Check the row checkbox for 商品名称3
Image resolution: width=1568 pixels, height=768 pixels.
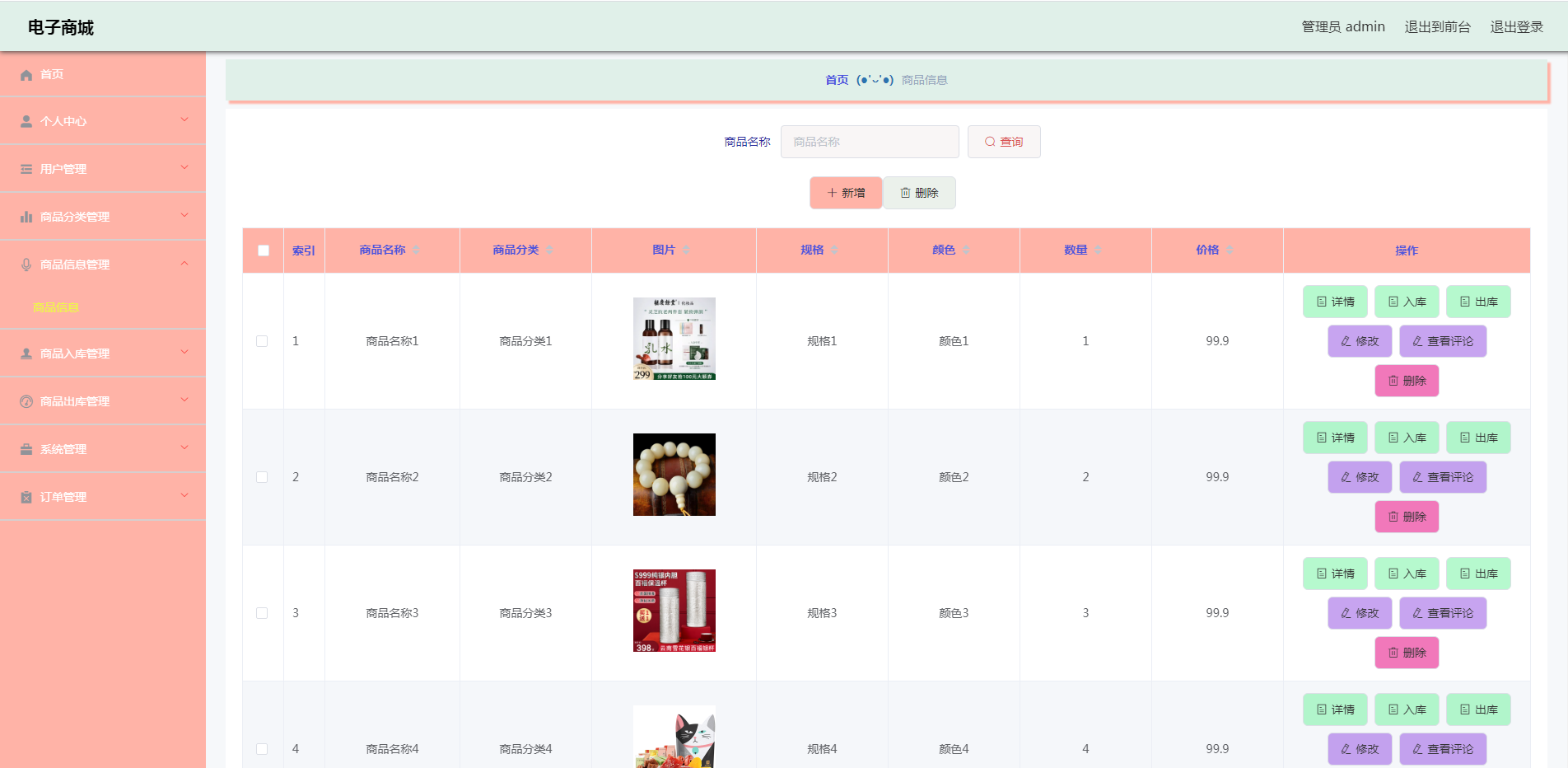point(262,613)
